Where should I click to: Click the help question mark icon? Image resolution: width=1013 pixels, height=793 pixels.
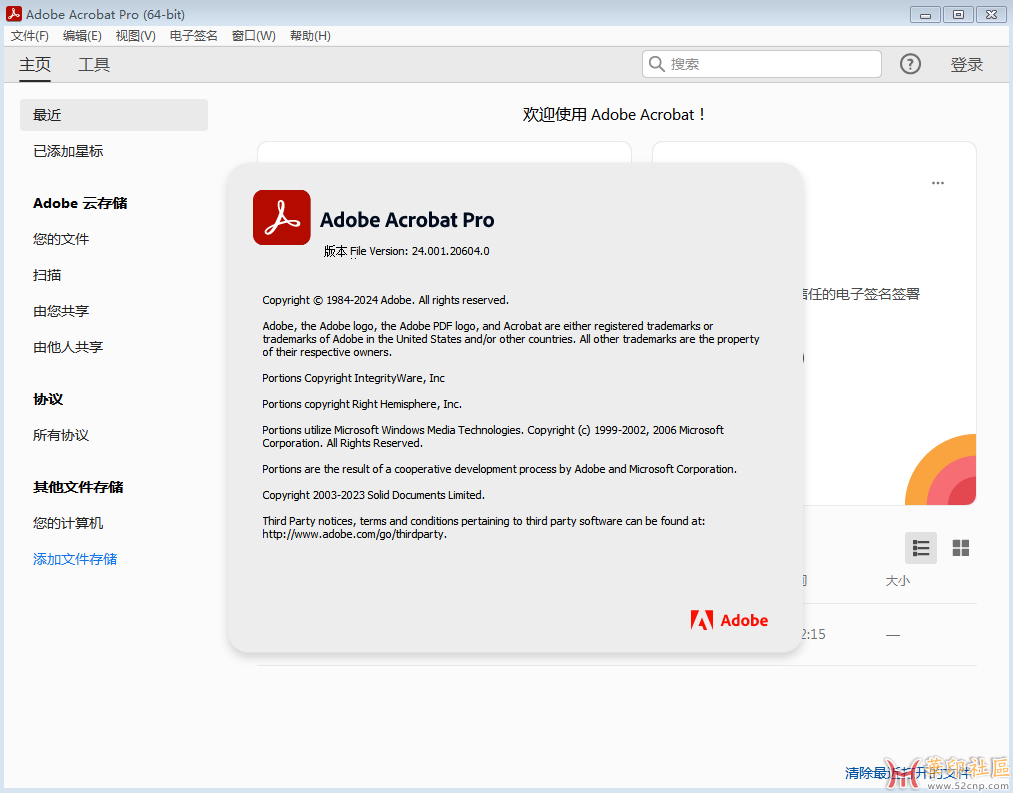click(x=910, y=64)
